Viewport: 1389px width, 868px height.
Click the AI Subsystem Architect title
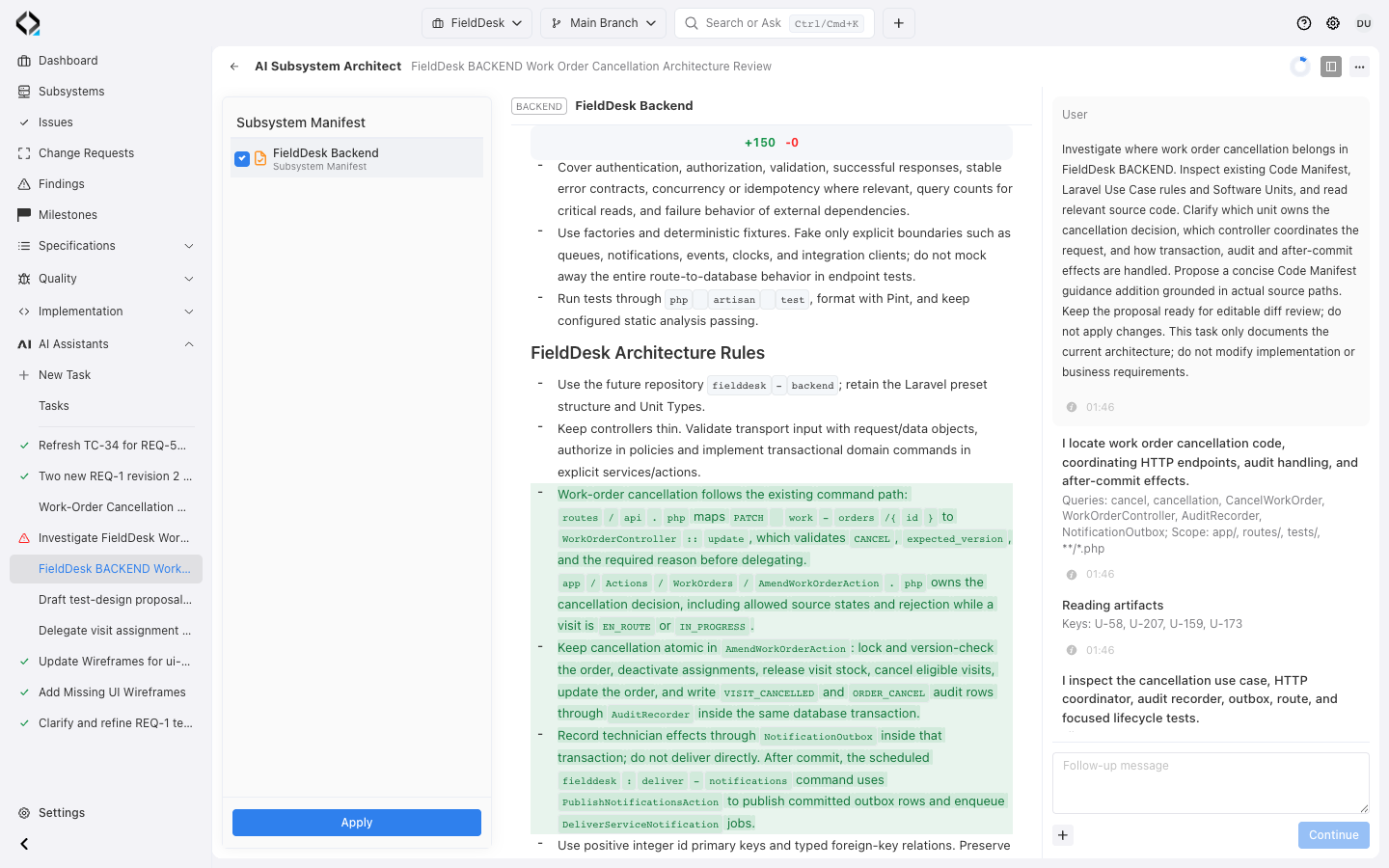(x=328, y=67)
